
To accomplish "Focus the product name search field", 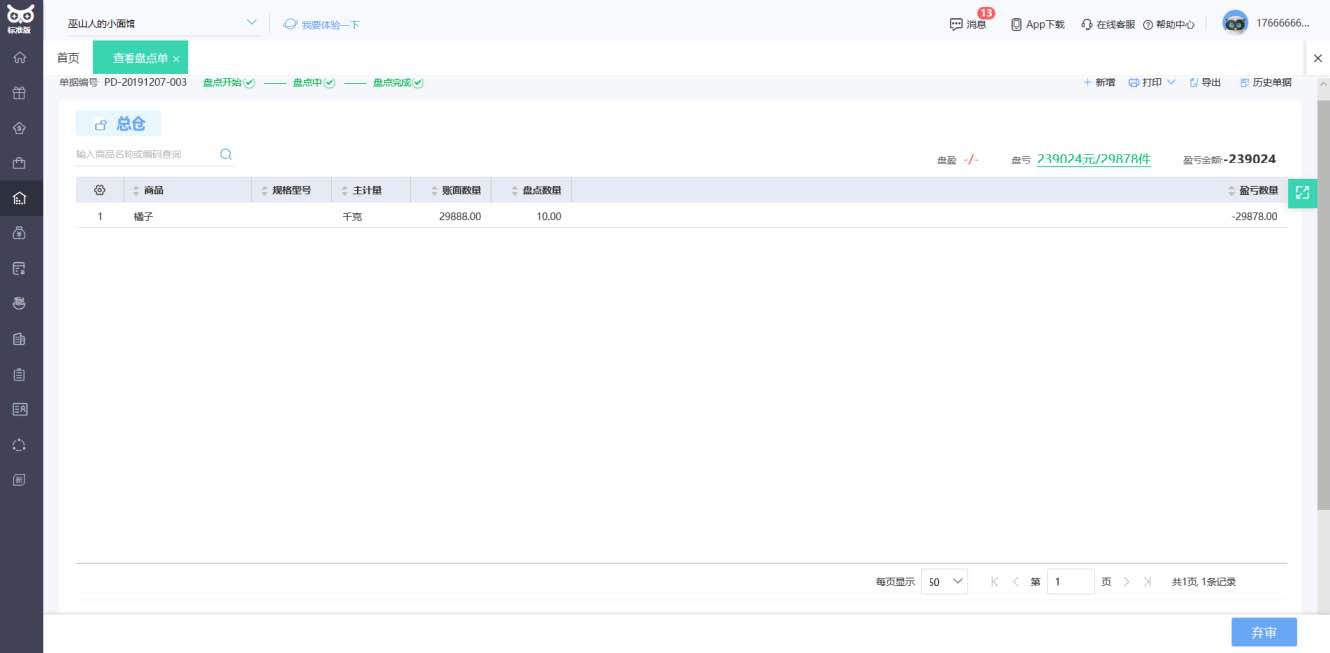I will [x=144, y=154].
